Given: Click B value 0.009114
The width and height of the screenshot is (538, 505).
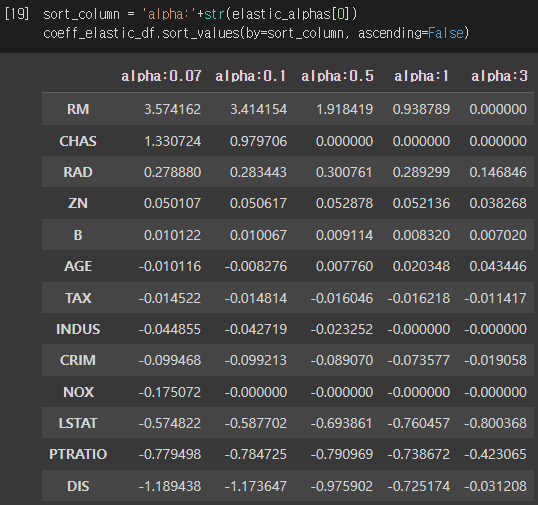Looking at the screenshot, I should point(344,235).
